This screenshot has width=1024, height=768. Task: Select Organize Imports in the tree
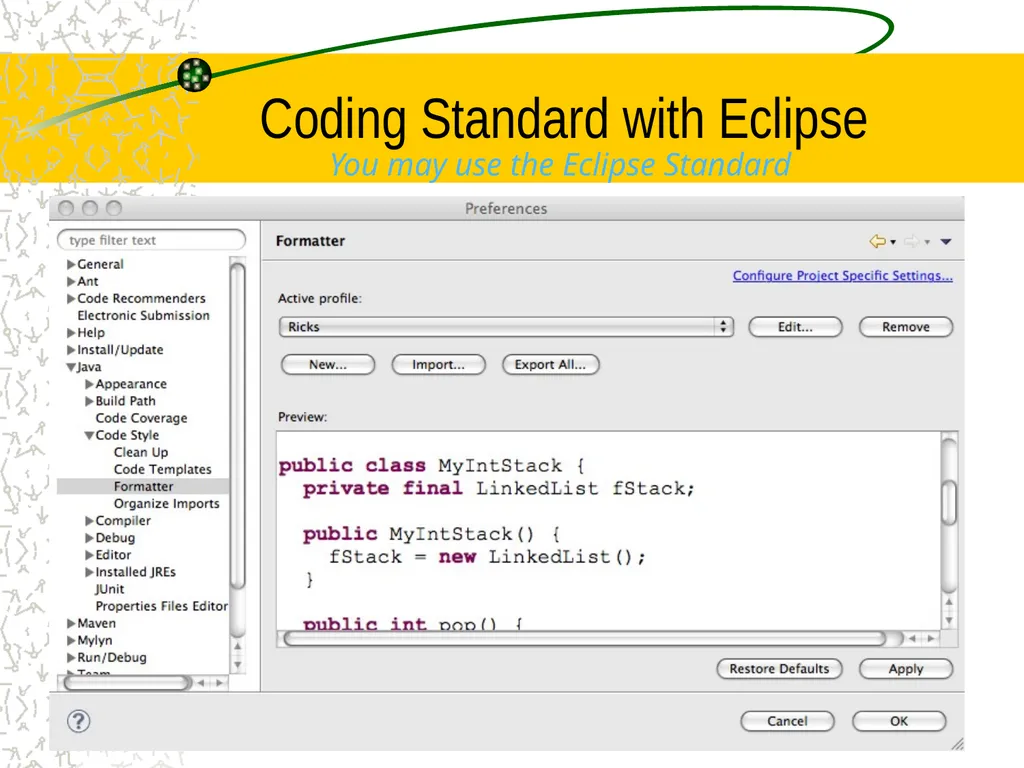click(167, 504)
